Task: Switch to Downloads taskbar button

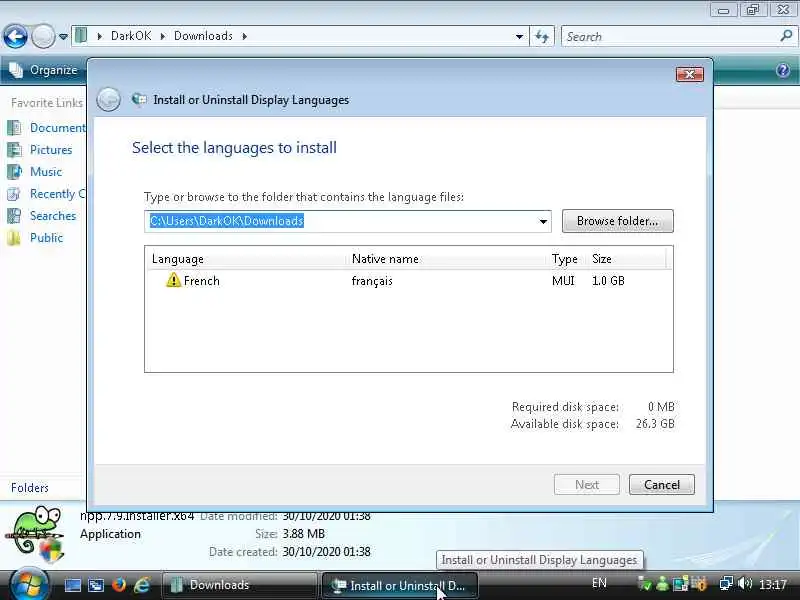Action: 239,585
